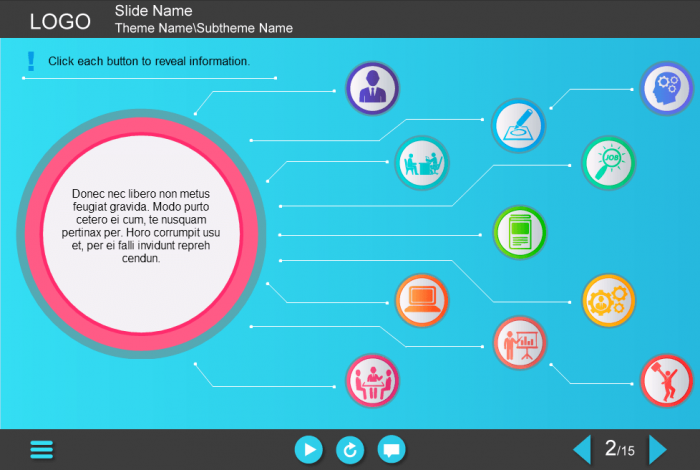This screenshot has width=700, height=470.
Task: Open the hamburger menu in bottom bar
Action: [42, 450]
